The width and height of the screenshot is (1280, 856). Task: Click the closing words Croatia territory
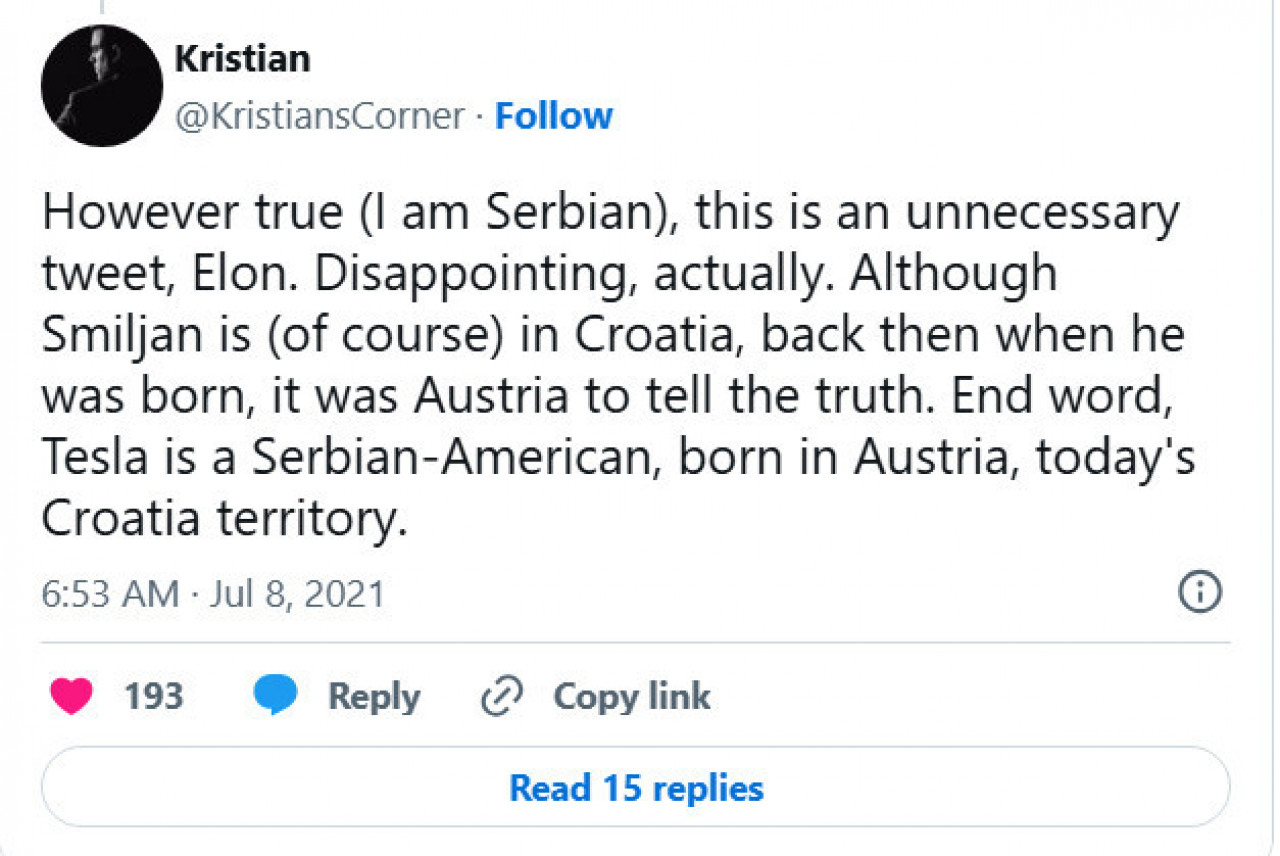[225, 520]
